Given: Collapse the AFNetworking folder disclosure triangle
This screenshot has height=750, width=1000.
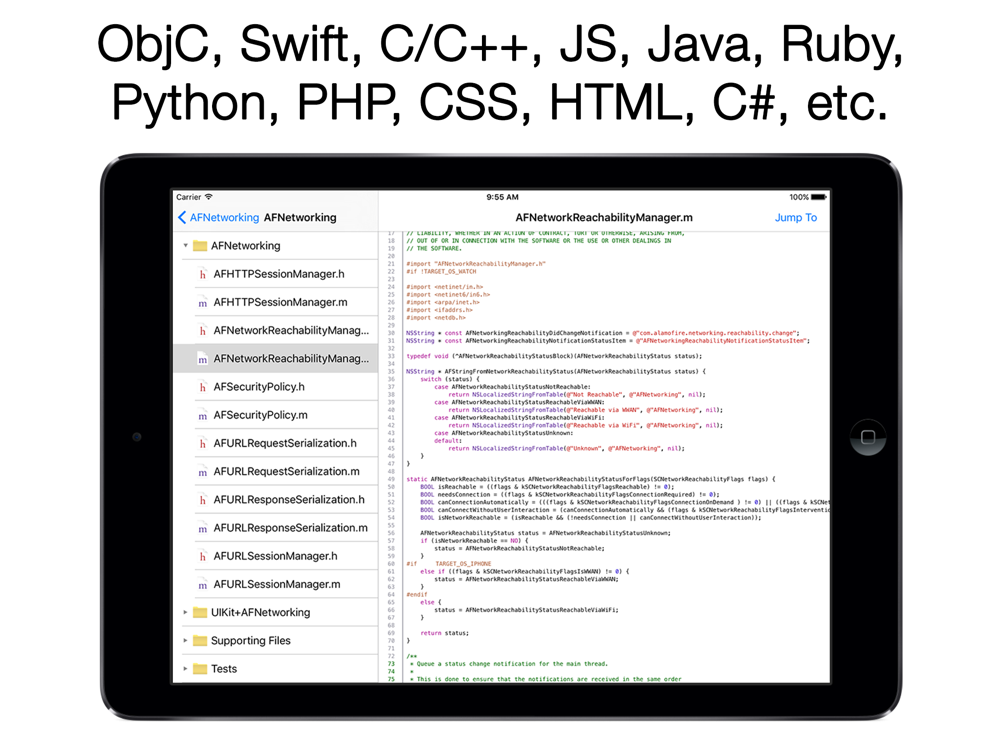Looking at the screenshot, I should pos(186,246).
